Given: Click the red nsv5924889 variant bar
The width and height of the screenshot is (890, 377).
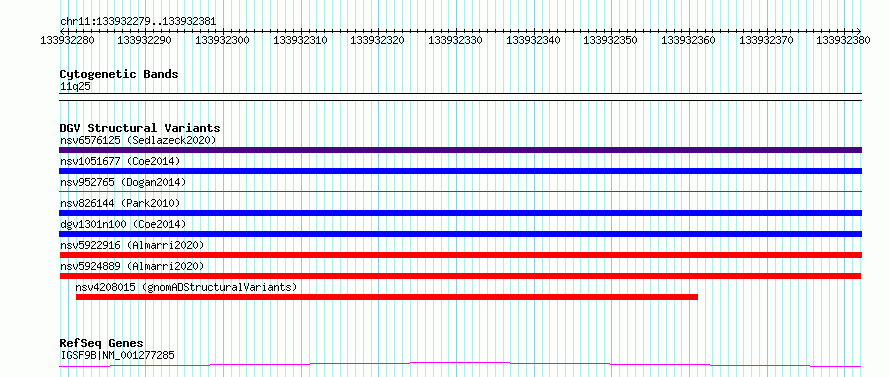Looking at the screenshot, I should click(x=460, y=276).
